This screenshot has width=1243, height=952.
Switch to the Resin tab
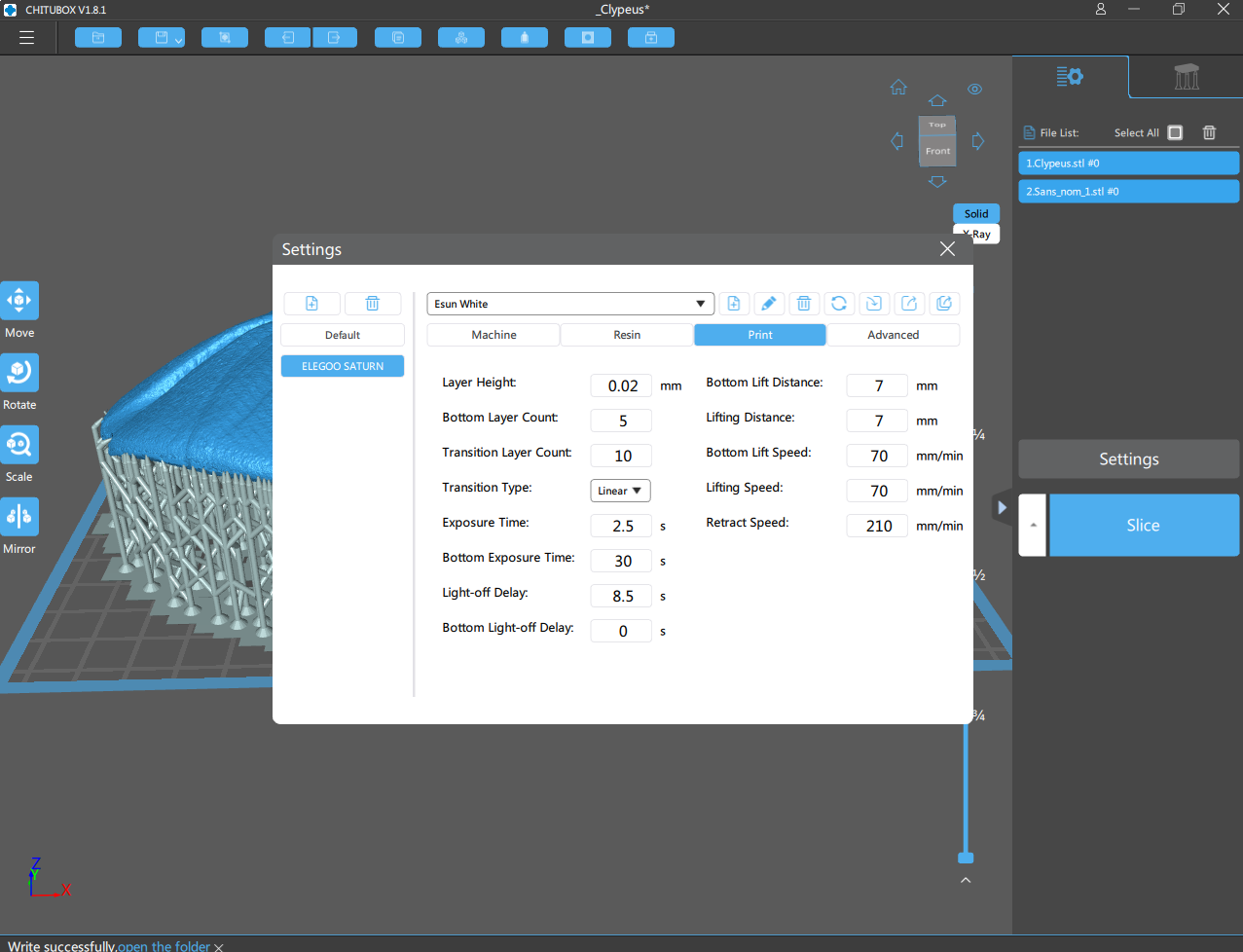(627, 335)
